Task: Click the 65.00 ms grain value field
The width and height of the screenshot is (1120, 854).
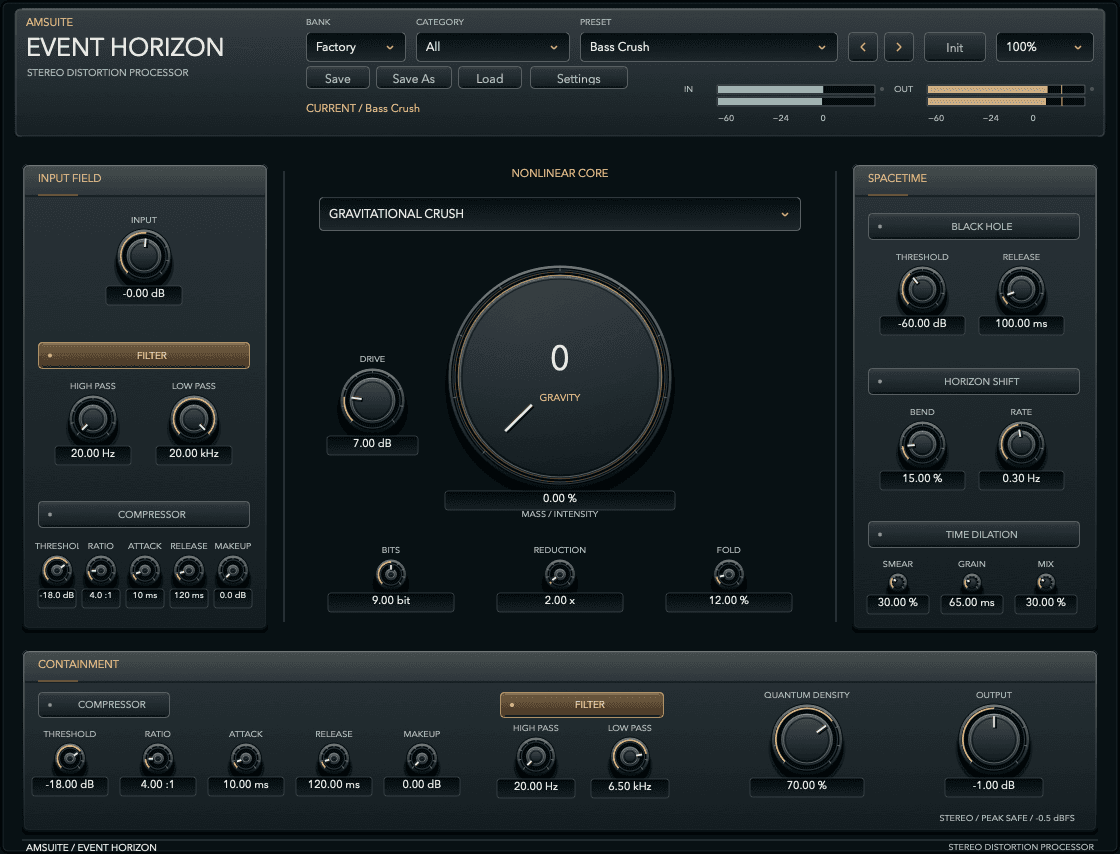Action: click(x=971, y=603)
